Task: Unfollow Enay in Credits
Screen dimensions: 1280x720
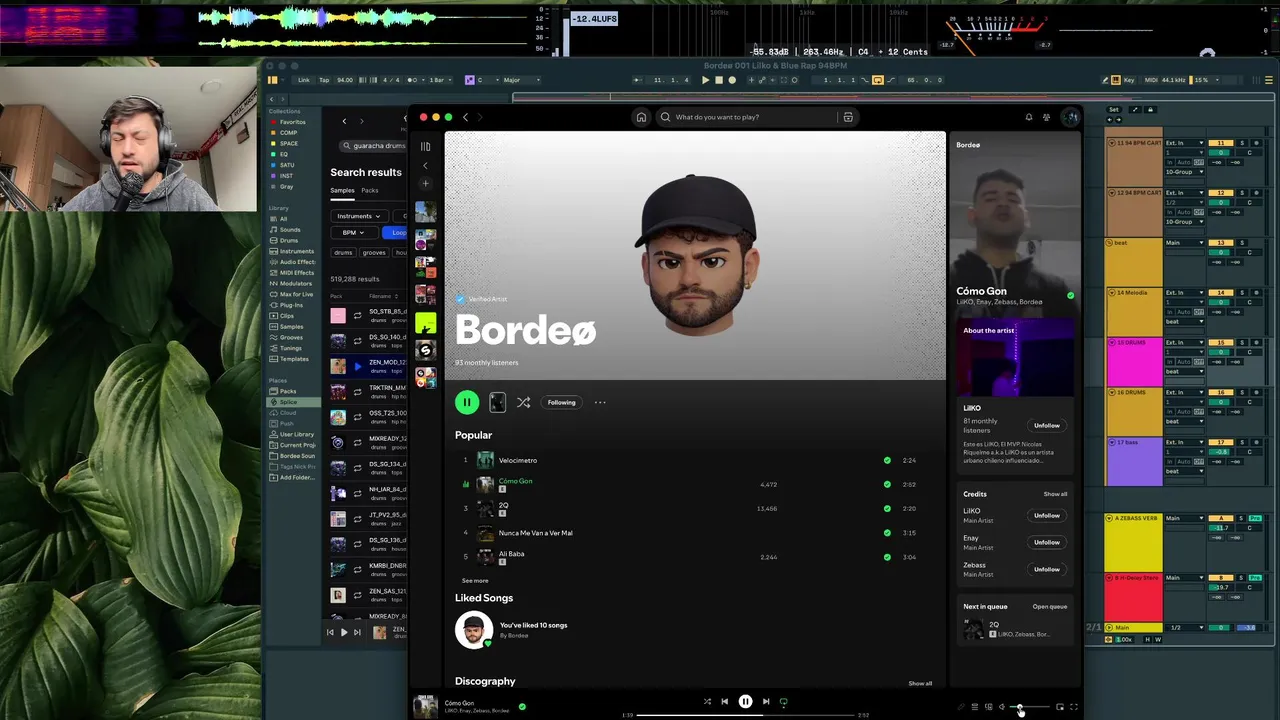Action: [1047, 542]
